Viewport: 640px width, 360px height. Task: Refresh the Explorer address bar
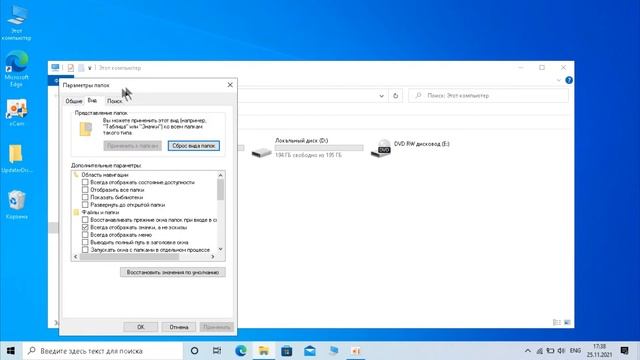[396, 96]
